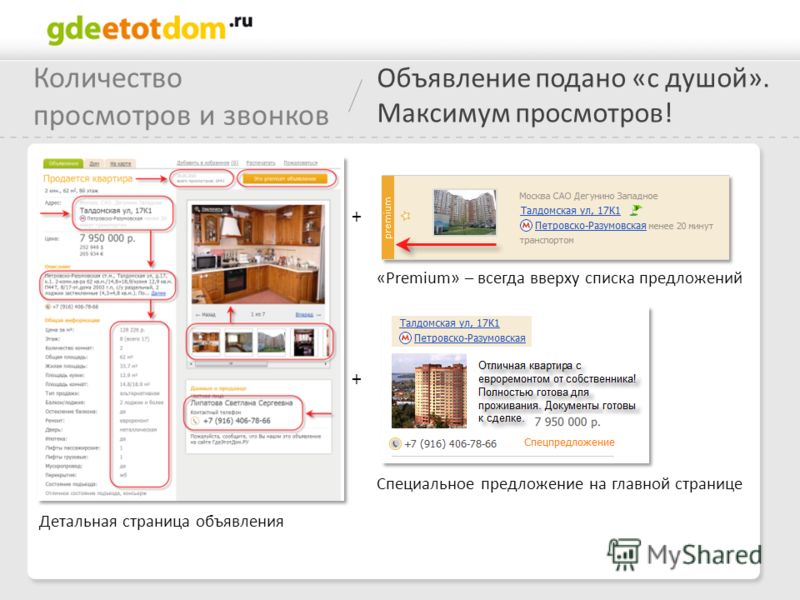Click the orange premium объявление button
The width and height of the screenshot is (800, 600).
[285, 179]
